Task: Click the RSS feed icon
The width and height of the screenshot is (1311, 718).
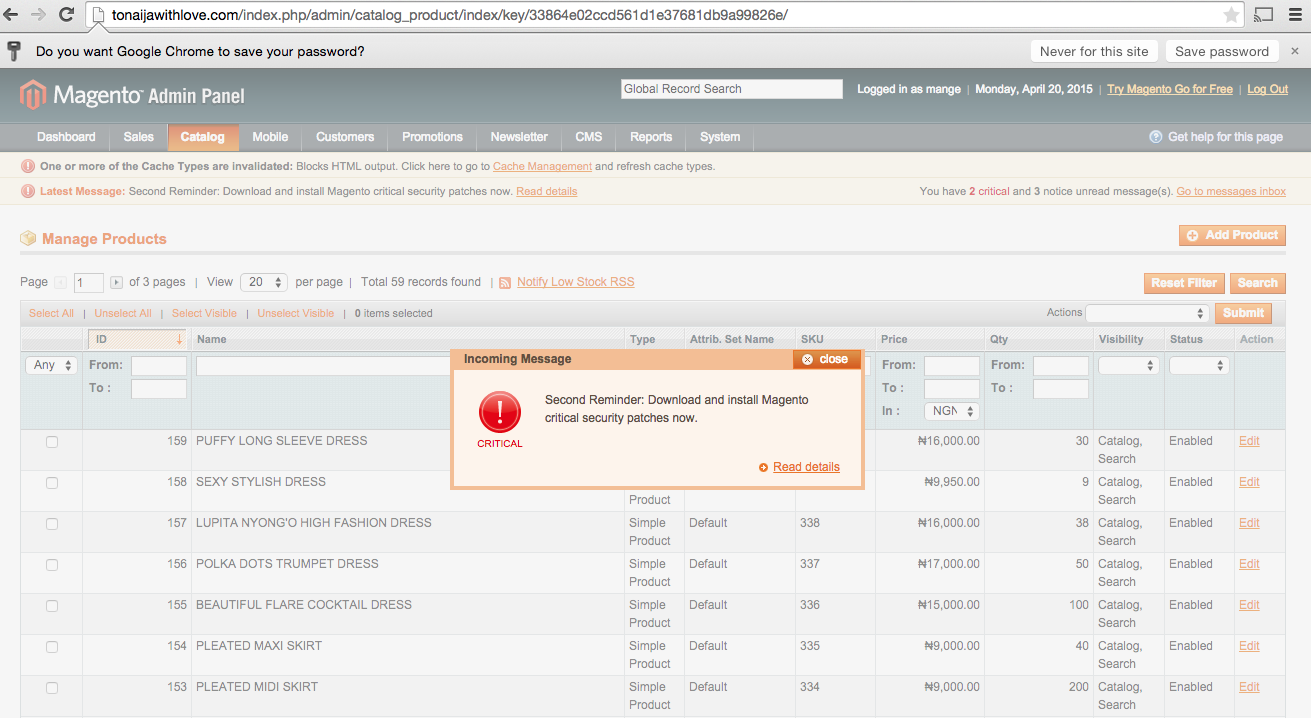Action: coord(505,283)
